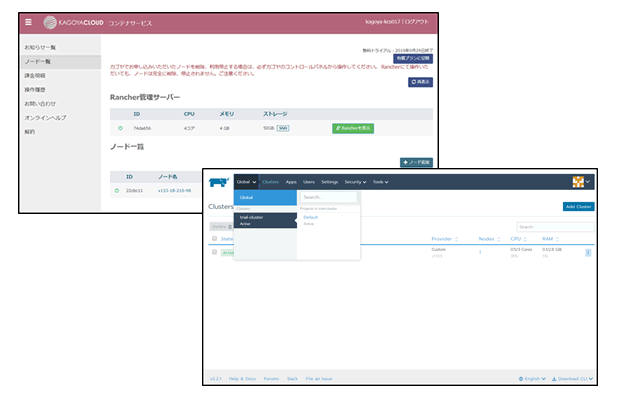Open the Tools dropdown menu
The height and width of the screenshot is (400, 620).
380,182
